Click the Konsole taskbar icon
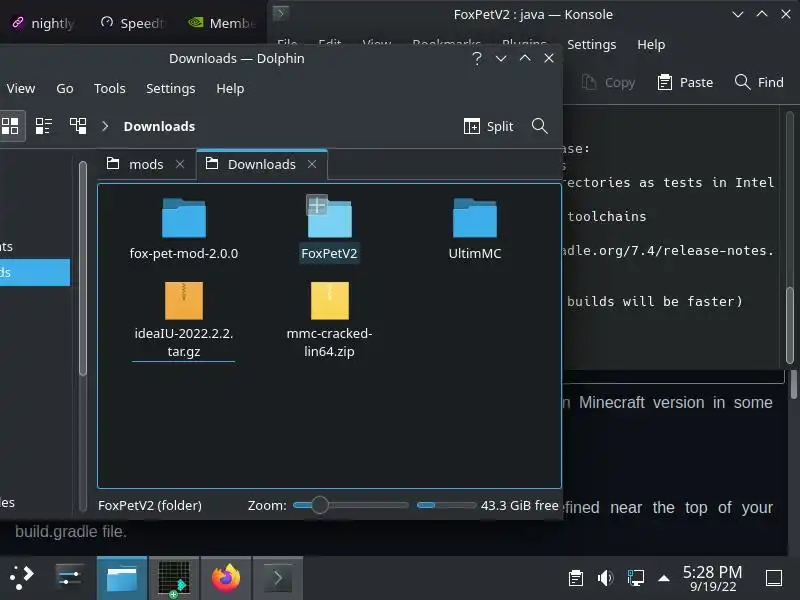800x600 pixels. click(x=278, y=578)
